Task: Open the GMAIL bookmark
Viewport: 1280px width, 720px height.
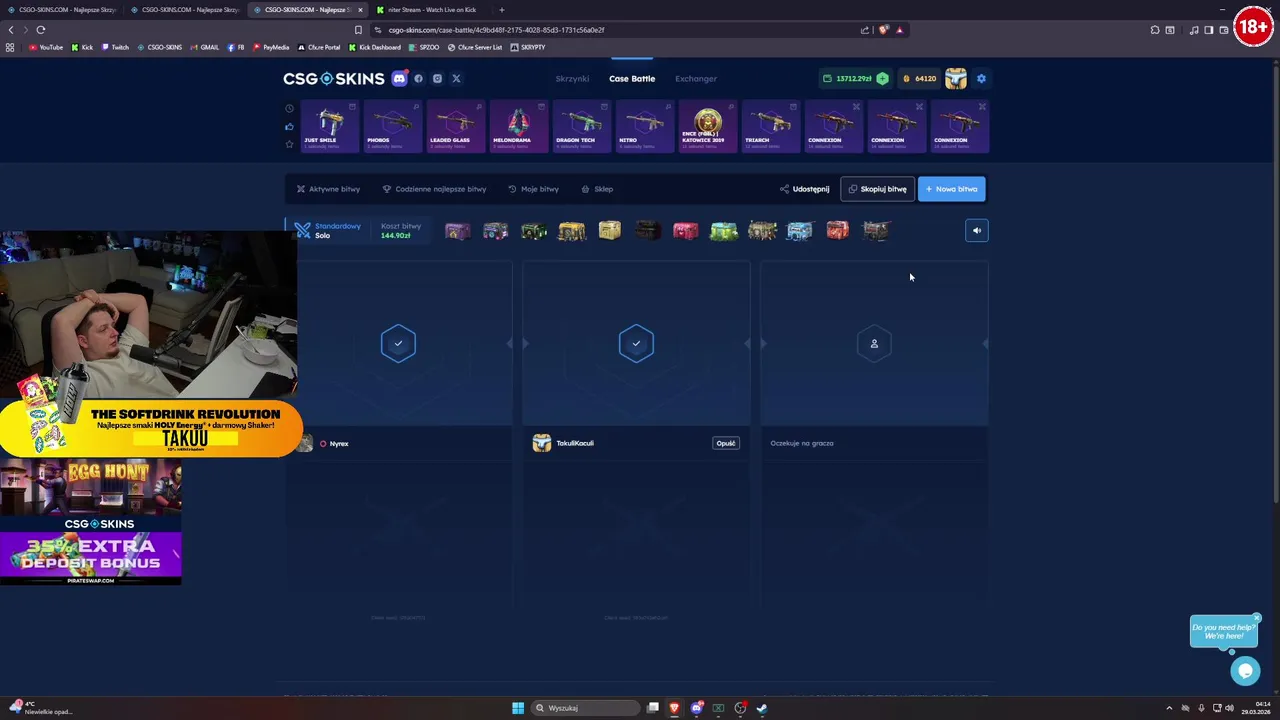Action: 205,47
